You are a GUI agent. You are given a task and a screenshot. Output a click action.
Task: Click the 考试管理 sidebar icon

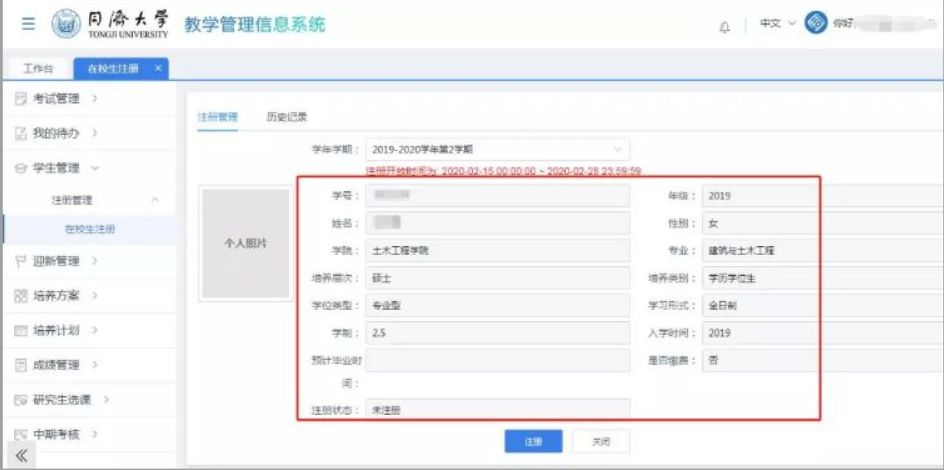(21, 99)
